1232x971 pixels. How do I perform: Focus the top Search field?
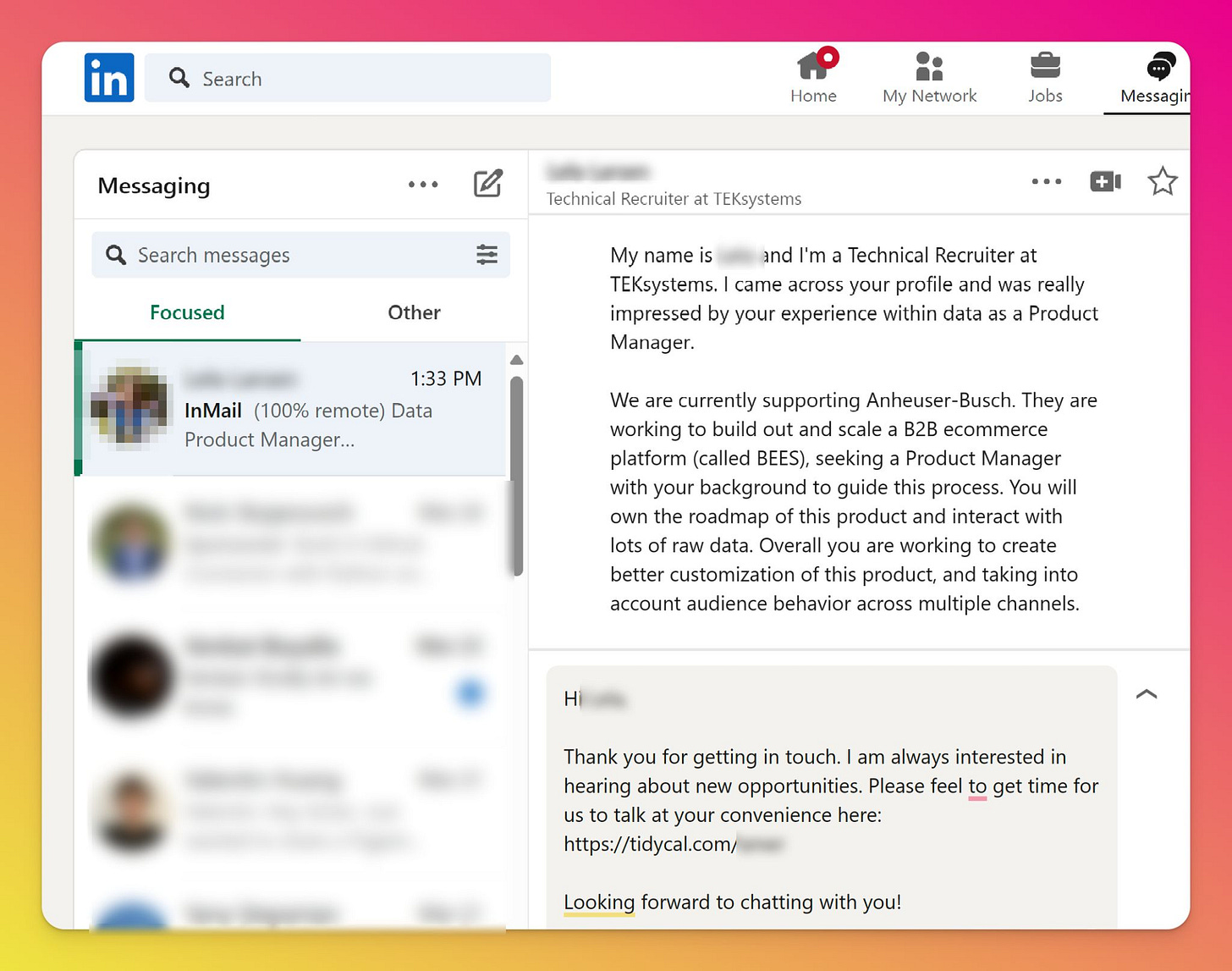[x=348, y=78]
